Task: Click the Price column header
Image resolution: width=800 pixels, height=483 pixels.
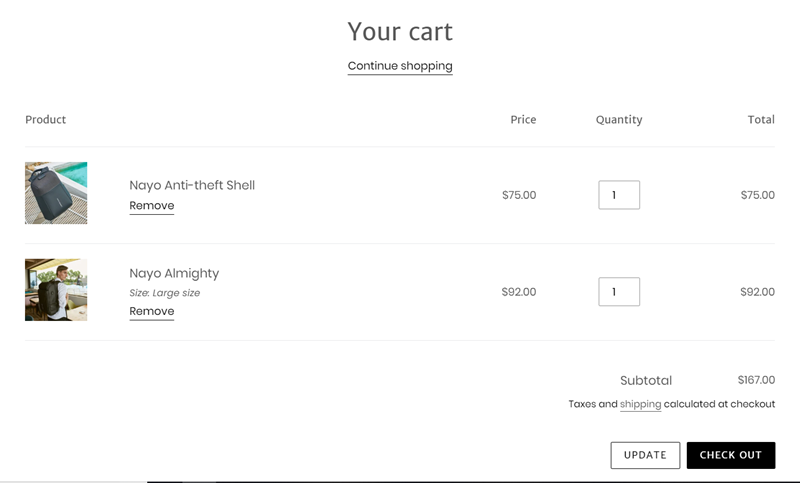Action: tap(523, 119)
